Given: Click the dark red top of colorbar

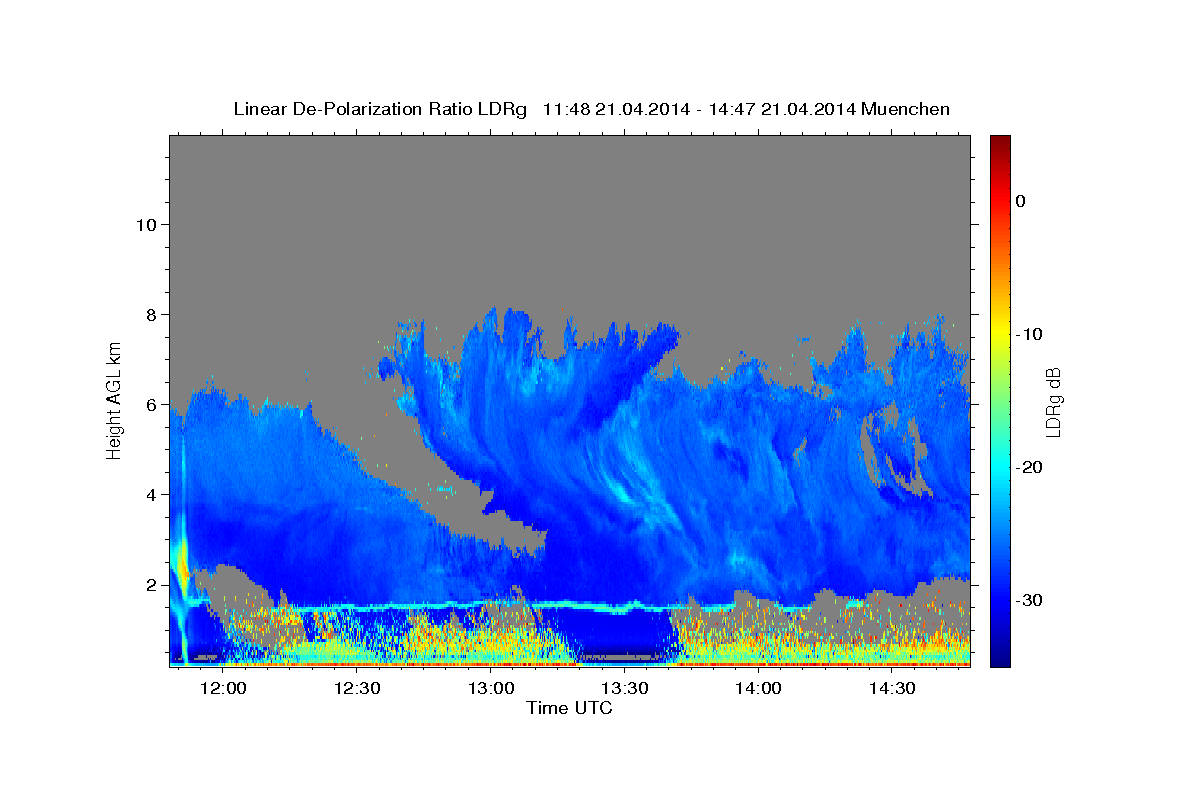Looking at the screenshot, I should coord(1000,142).
